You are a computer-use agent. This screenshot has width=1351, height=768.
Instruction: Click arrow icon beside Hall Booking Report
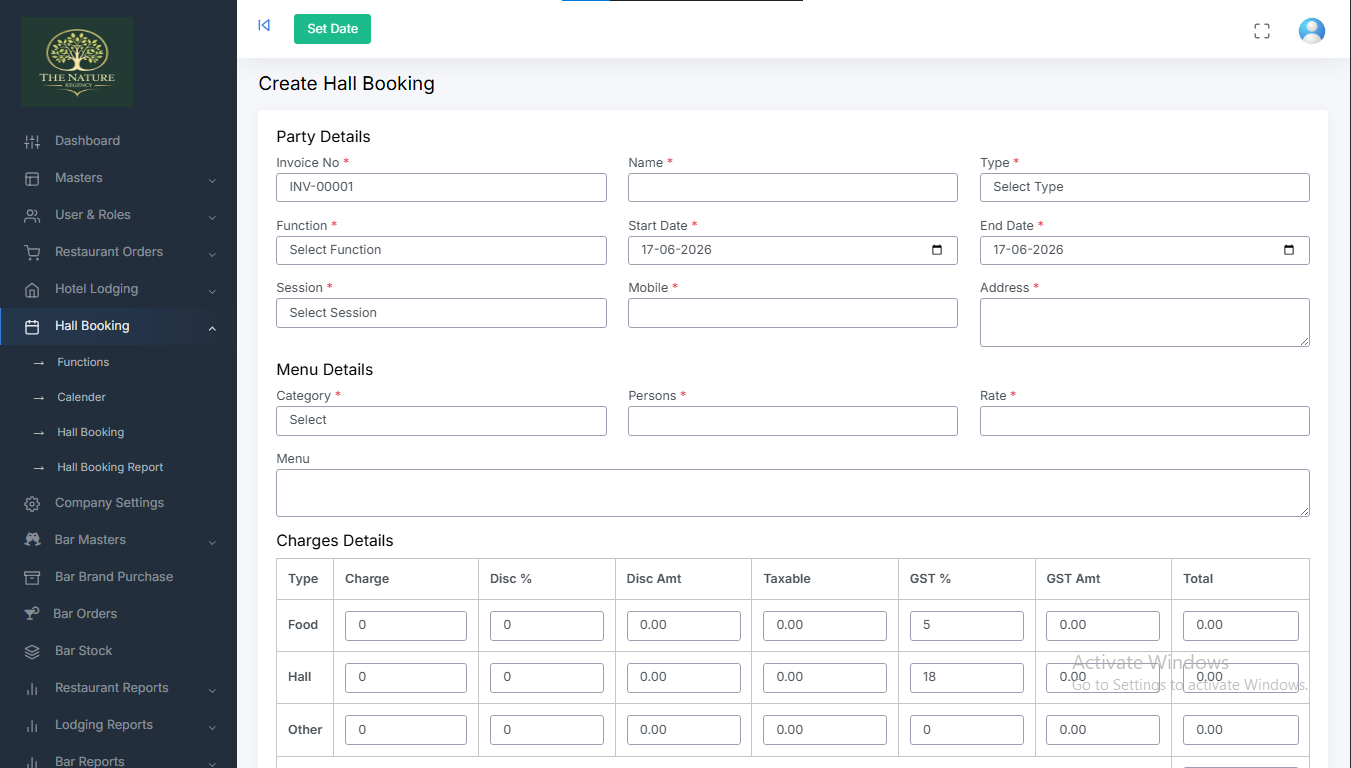tap(39, 468)
